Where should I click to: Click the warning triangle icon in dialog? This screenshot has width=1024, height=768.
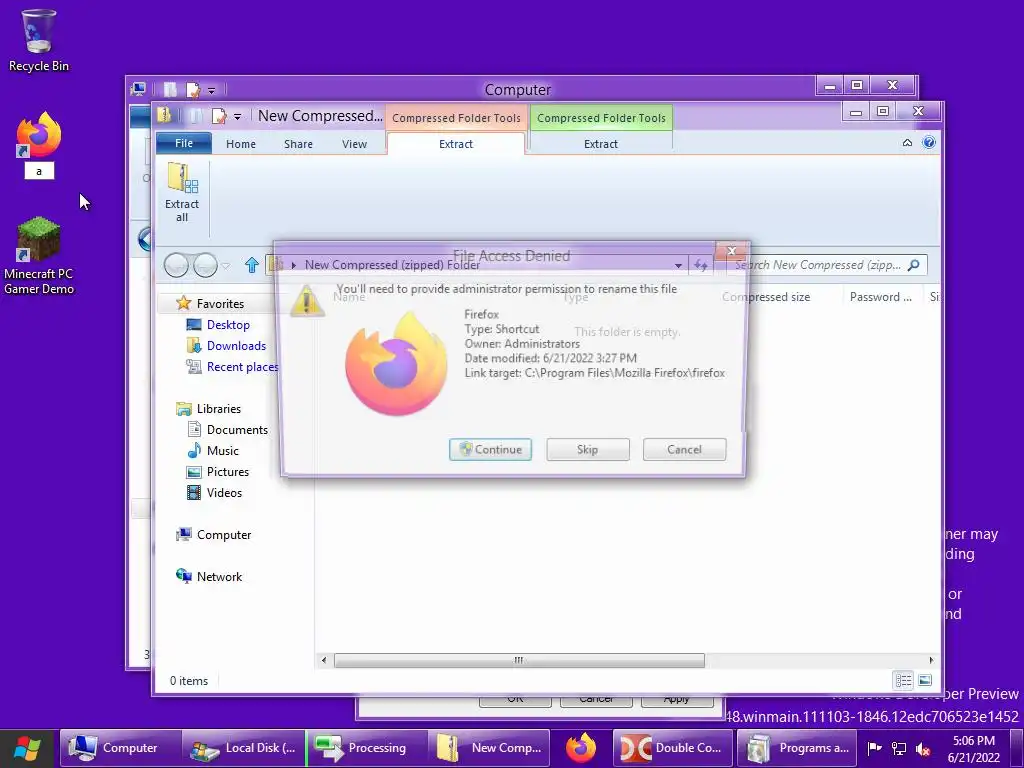(x=306, y=300)
